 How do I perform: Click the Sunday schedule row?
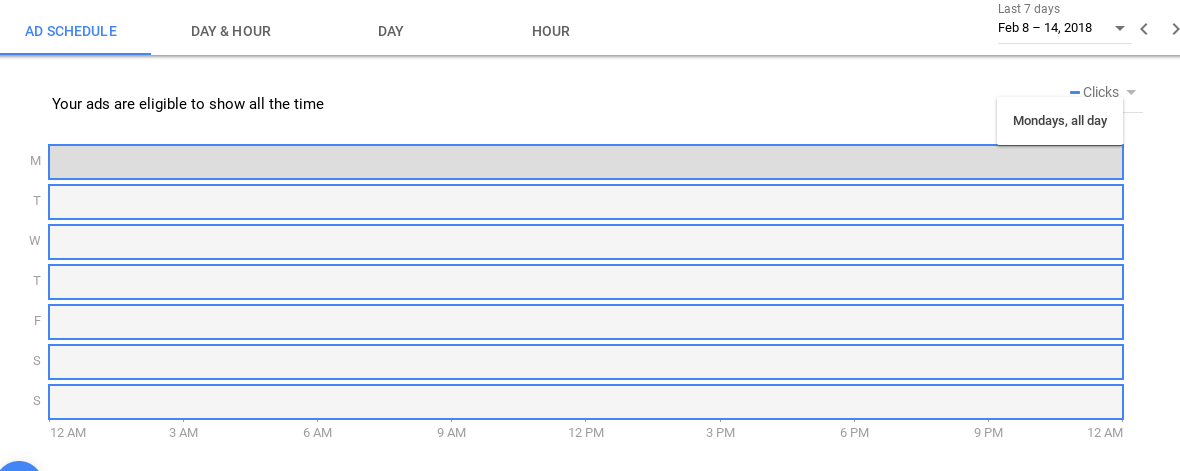coord(585,402)
